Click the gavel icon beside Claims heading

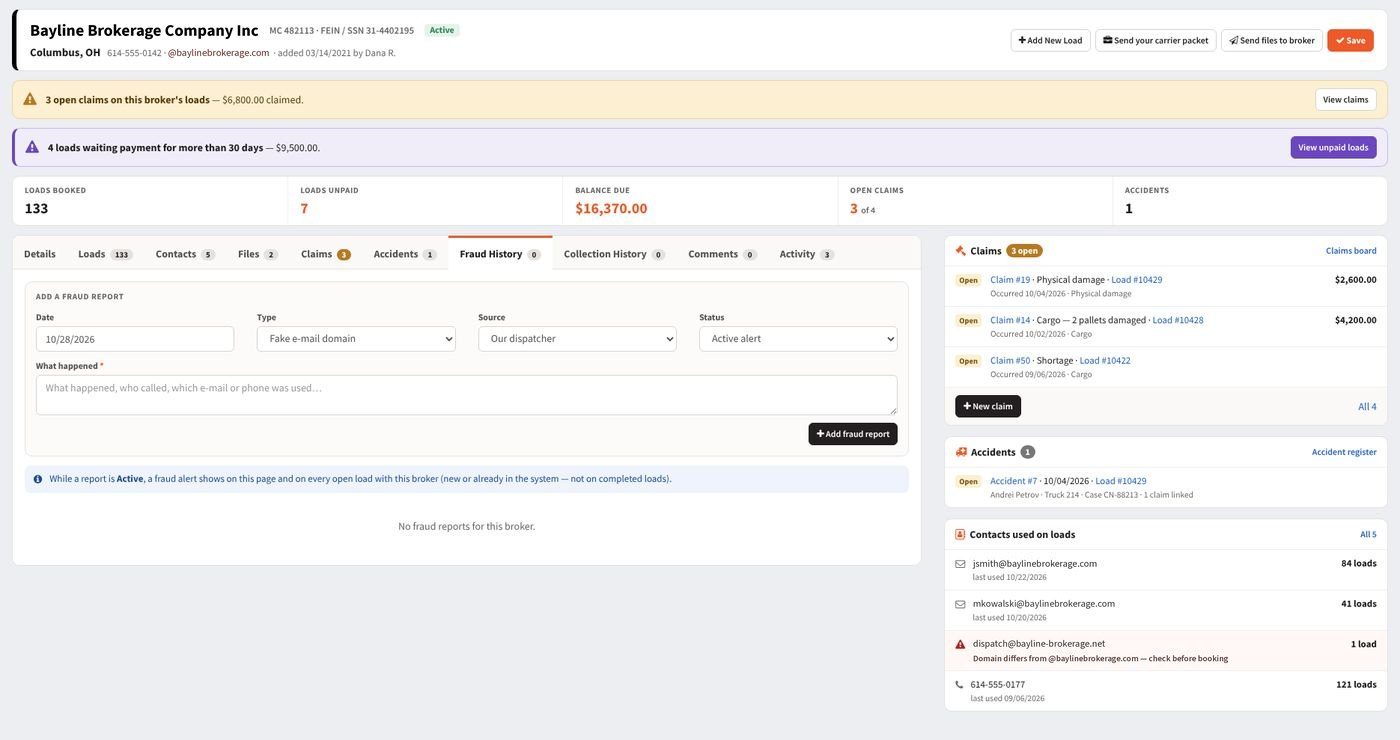pyautogui.click(x=961, y=251)
